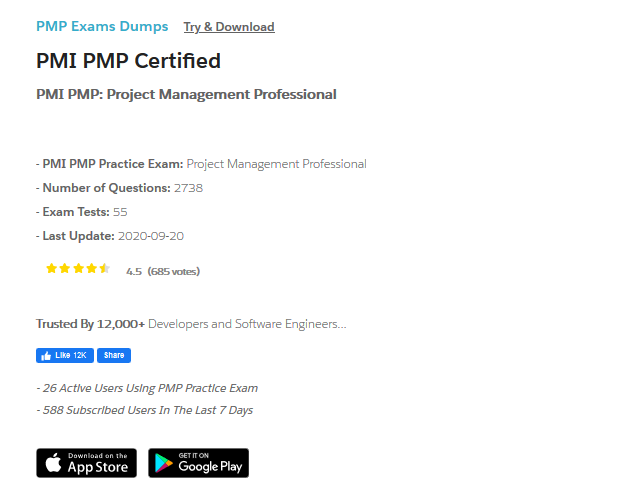Click the 26 Active Users line
The height and width of the screenshot is (500, 633).
click(x=147, y=388)
